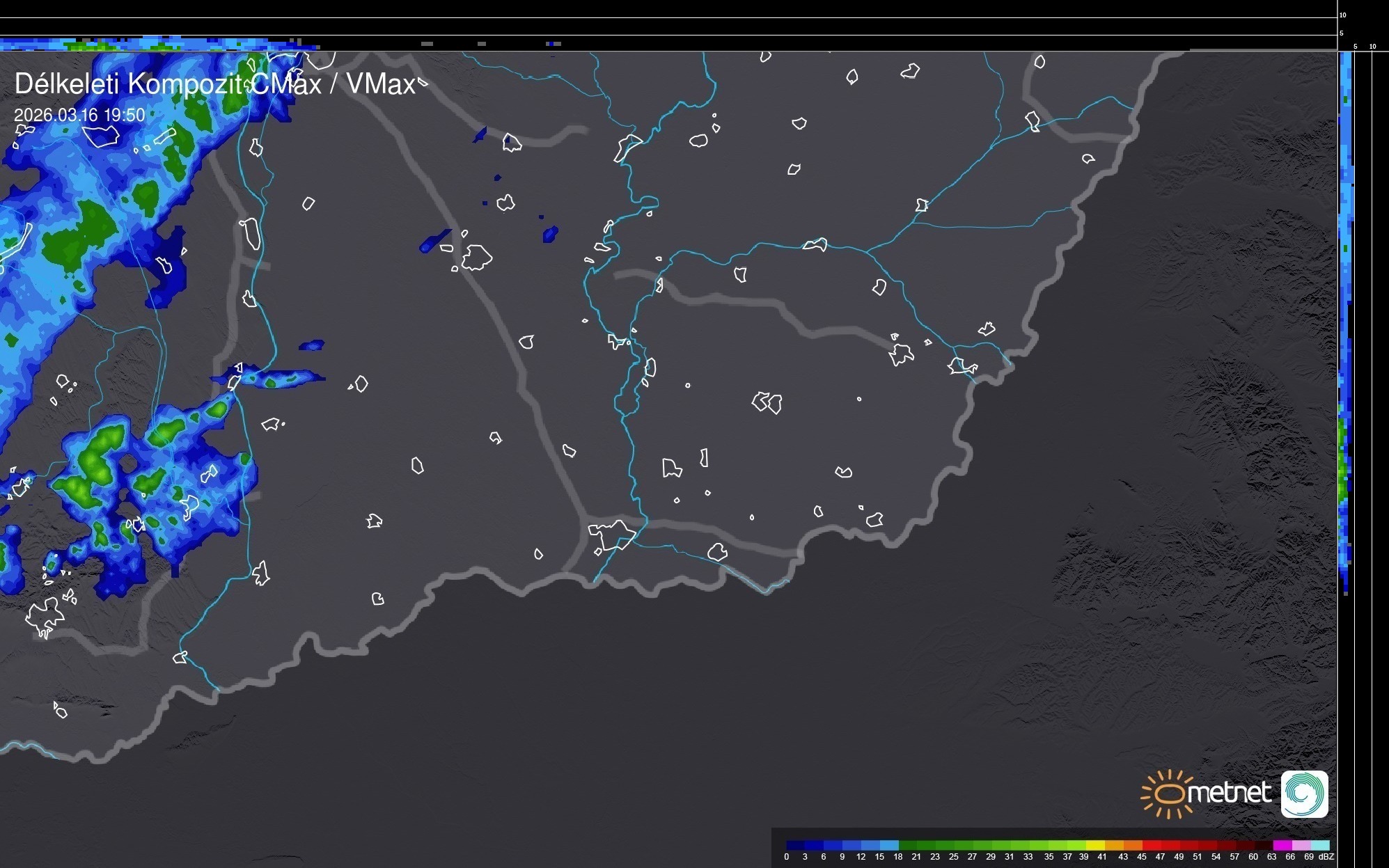Pick the light cyan 69 dBZ swatch
This screenshot has width=1389, height=868.
coord(1319,845)
